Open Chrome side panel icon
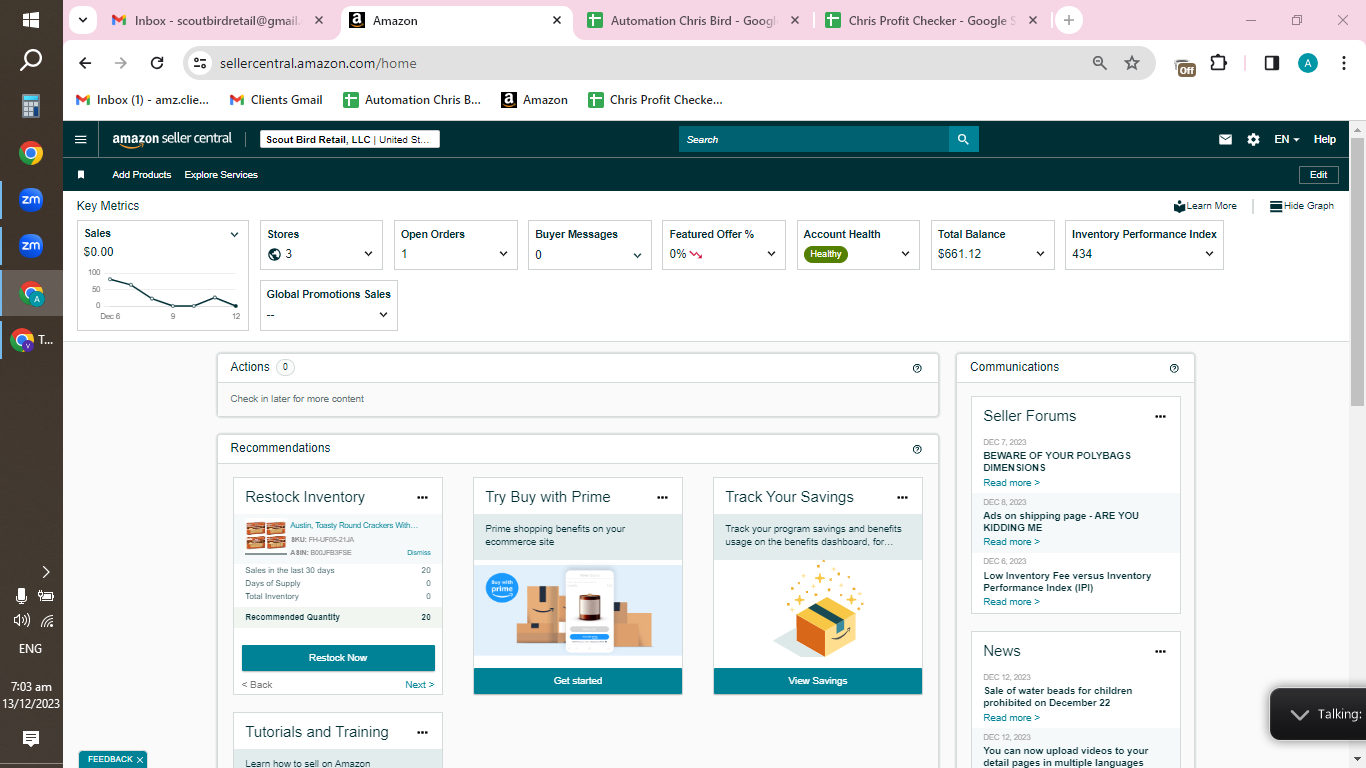Viewport: 1366px width, 768px height. click(1272, 63)
